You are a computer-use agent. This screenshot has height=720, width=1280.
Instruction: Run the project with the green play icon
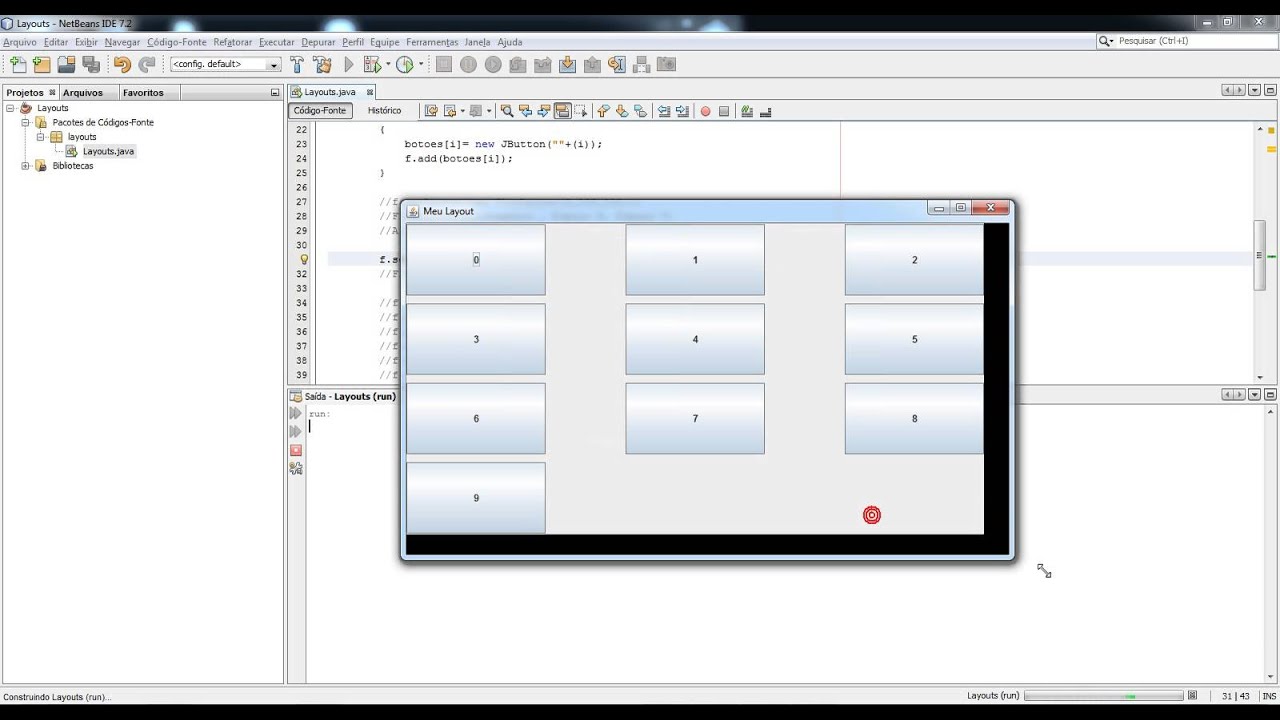click(349, 64)
